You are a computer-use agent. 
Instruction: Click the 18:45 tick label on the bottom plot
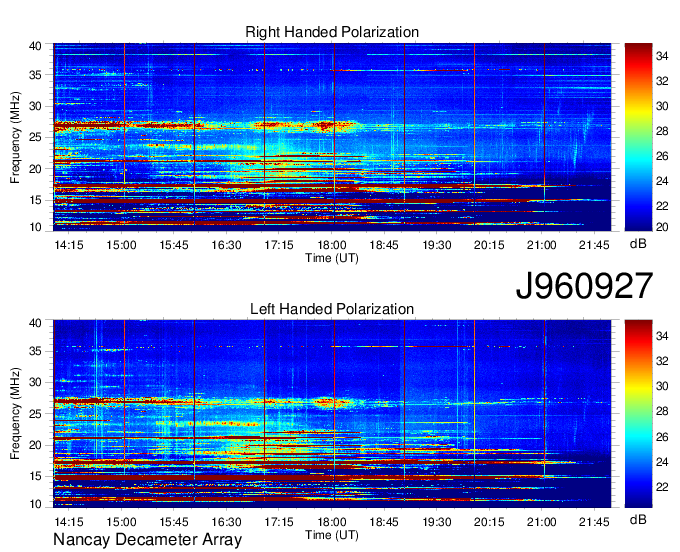384,522
